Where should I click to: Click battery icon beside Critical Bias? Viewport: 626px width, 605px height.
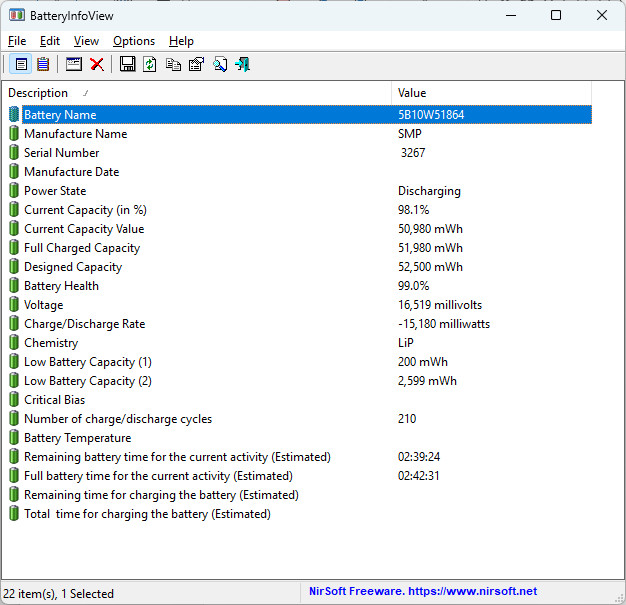(x=14, y=400)
